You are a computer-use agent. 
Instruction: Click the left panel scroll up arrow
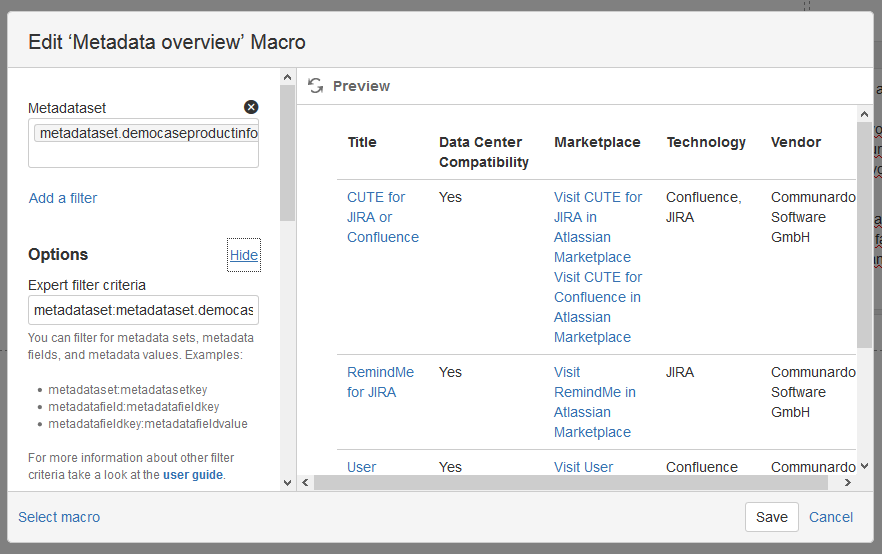click(x=287, y=77)
